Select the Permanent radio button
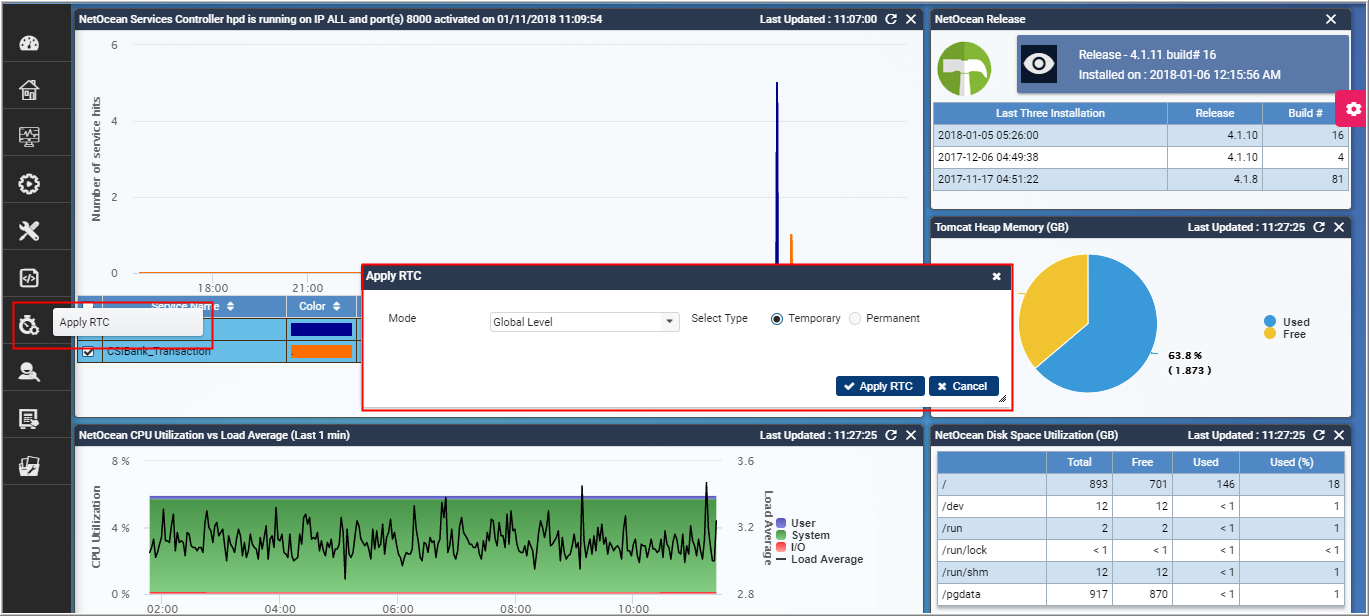1369x616 pixels. tap(855, 319)
